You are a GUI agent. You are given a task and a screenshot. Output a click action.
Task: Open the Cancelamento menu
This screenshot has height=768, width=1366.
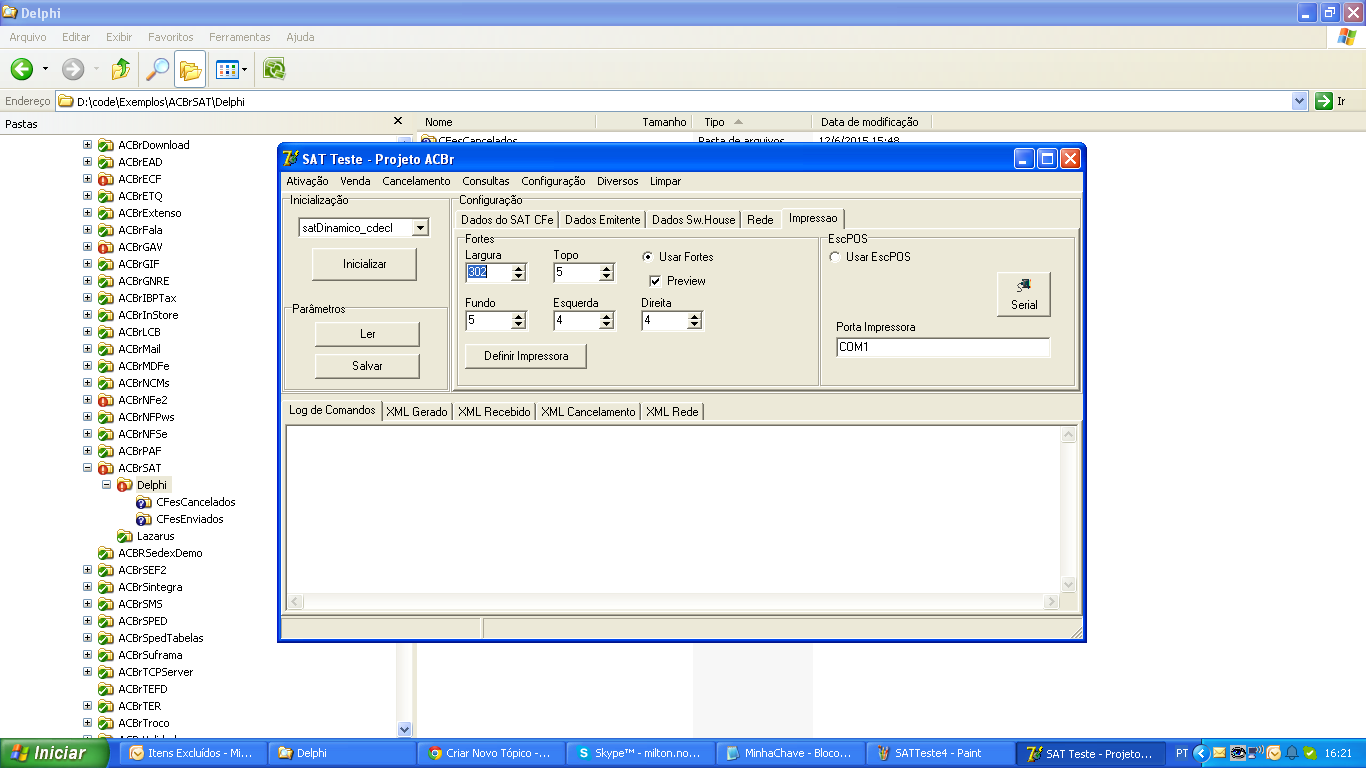[416, 181]
